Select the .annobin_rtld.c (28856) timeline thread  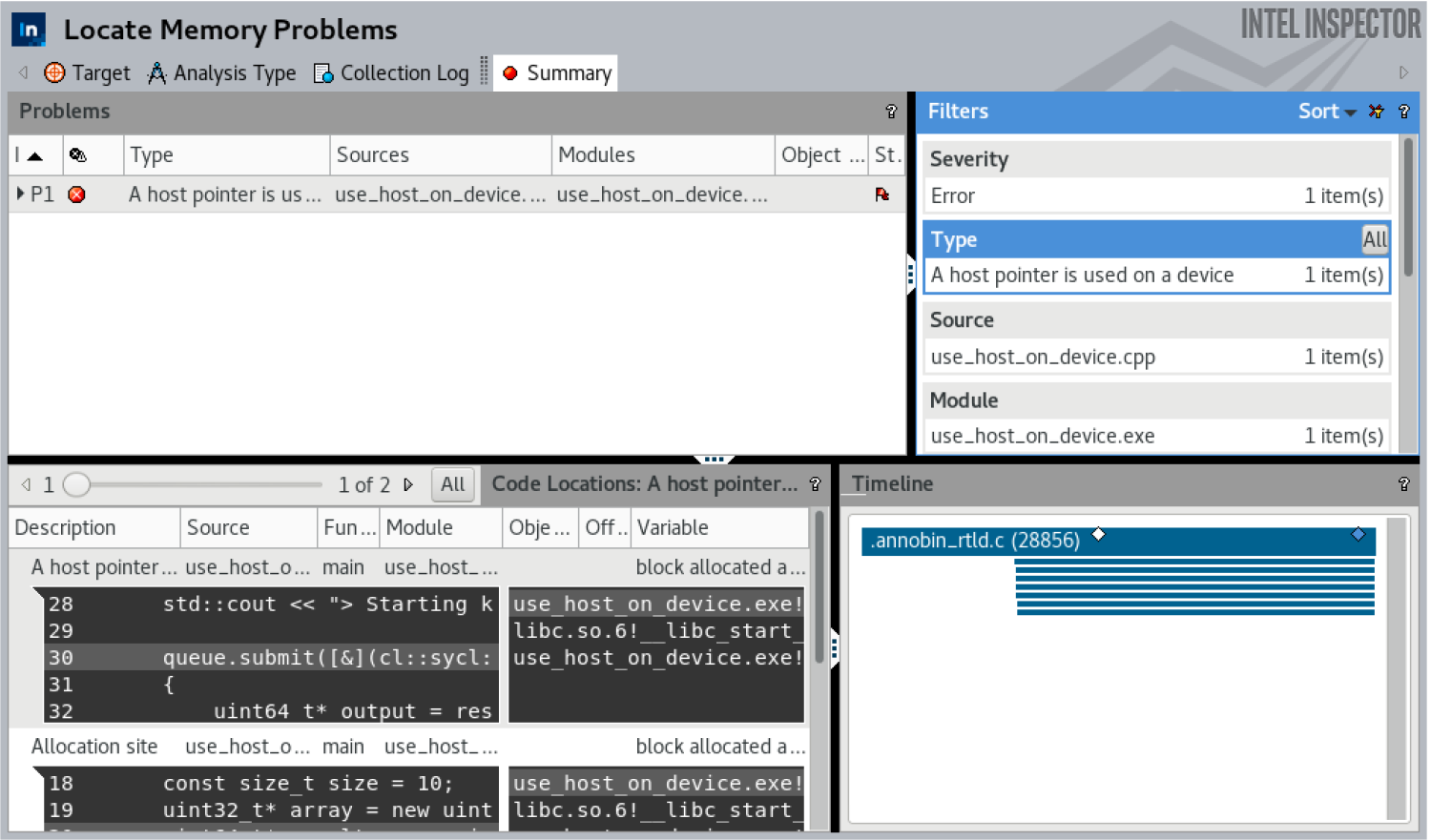pos(1118,541)
